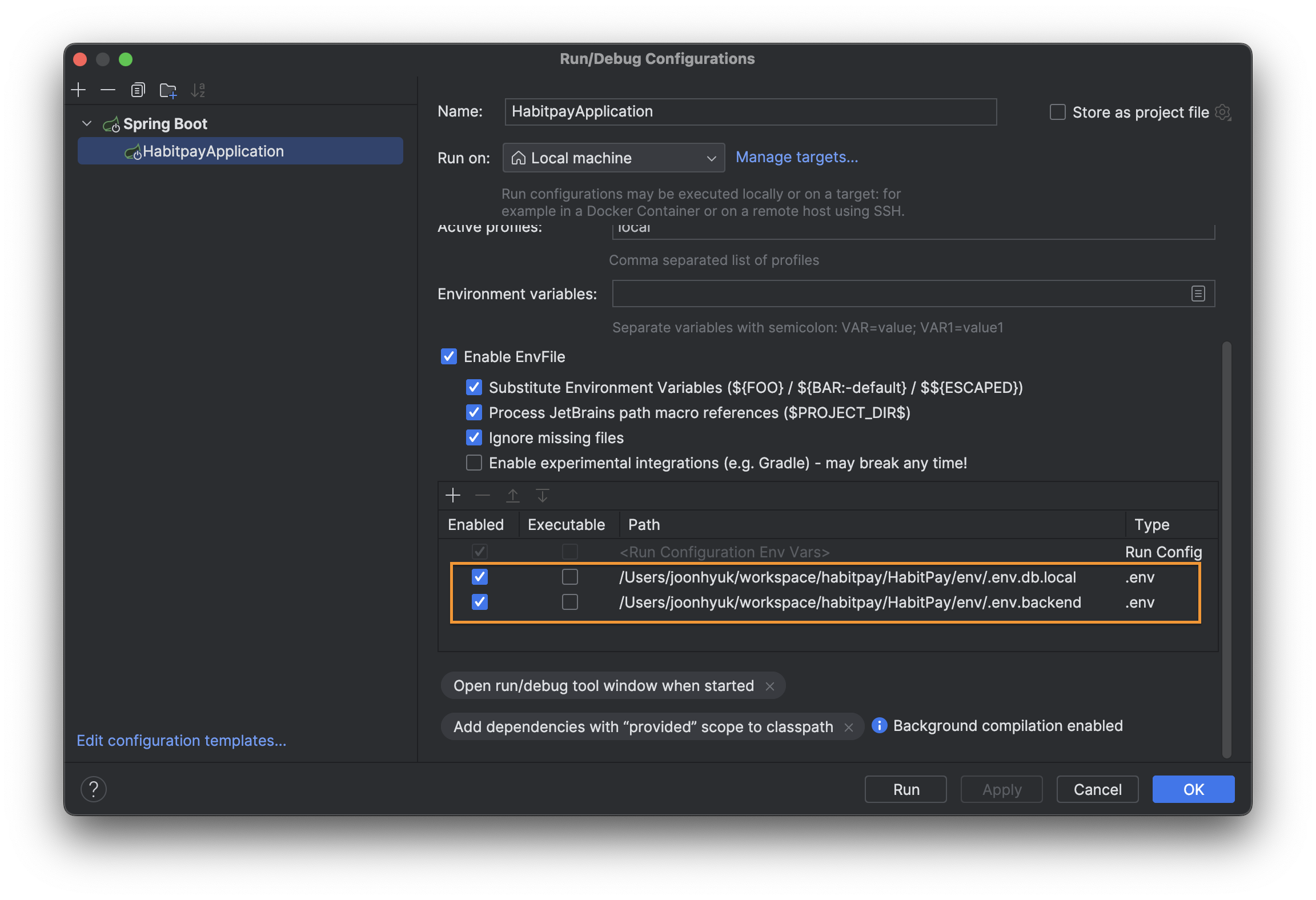1316x900 pixels.
Task: Click the Sort Configurations alphabetically icon
Action: (x=198, y=90)
